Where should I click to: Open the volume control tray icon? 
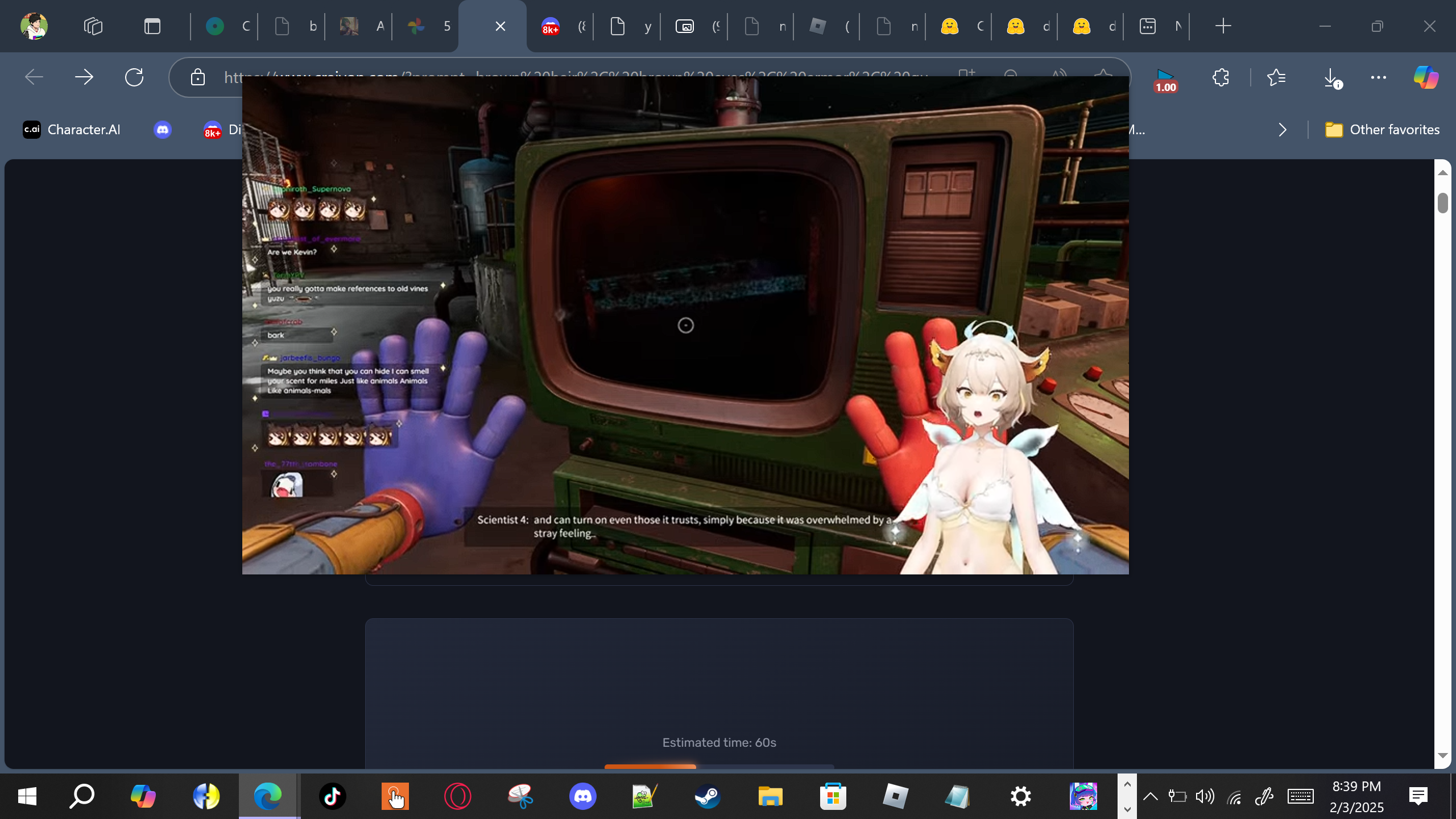click(x=1205, y=796)
